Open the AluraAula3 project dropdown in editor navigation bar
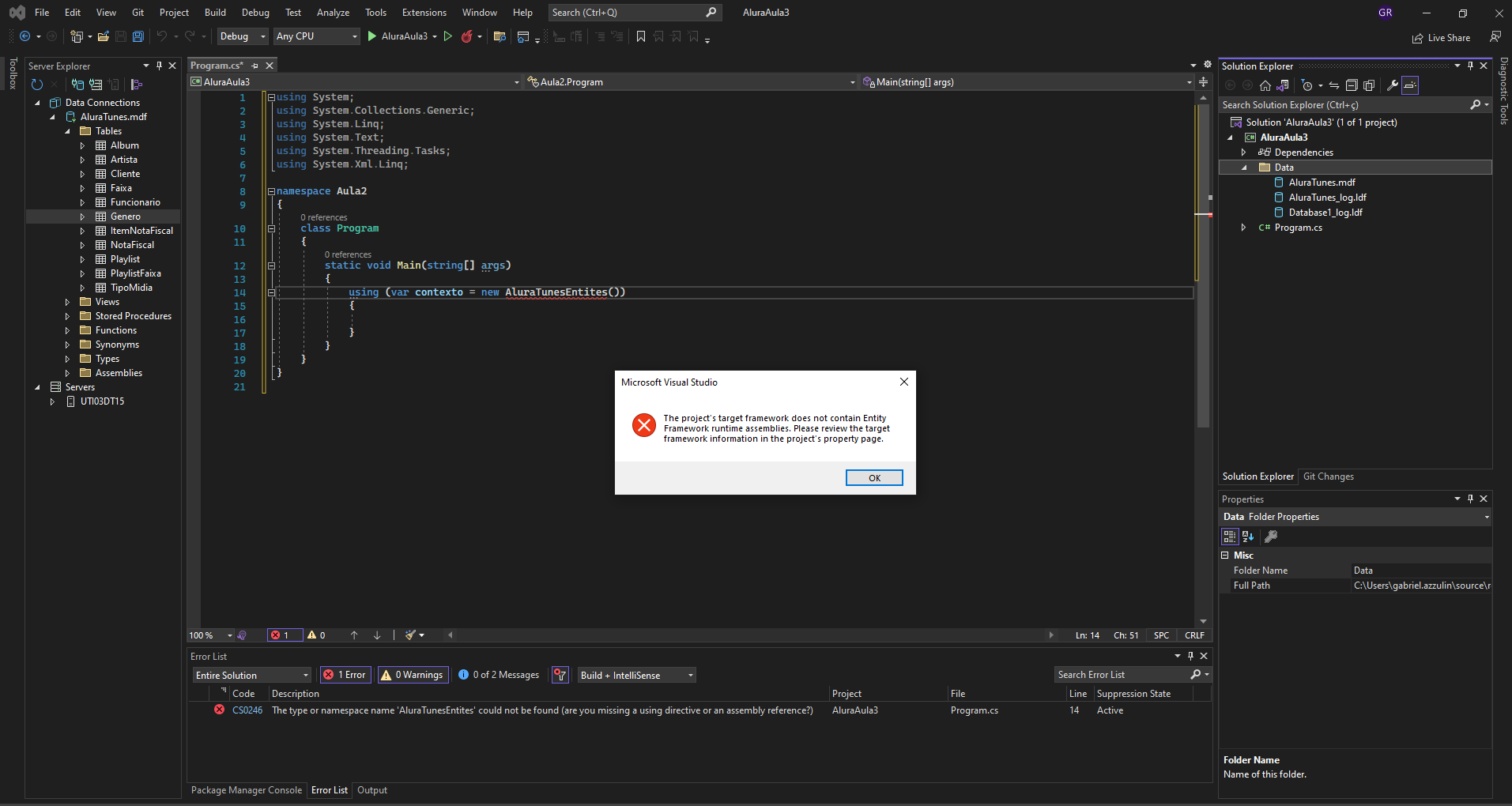Image resolution: width=1512 pixels, height=806 pixels. click(355, 82)
